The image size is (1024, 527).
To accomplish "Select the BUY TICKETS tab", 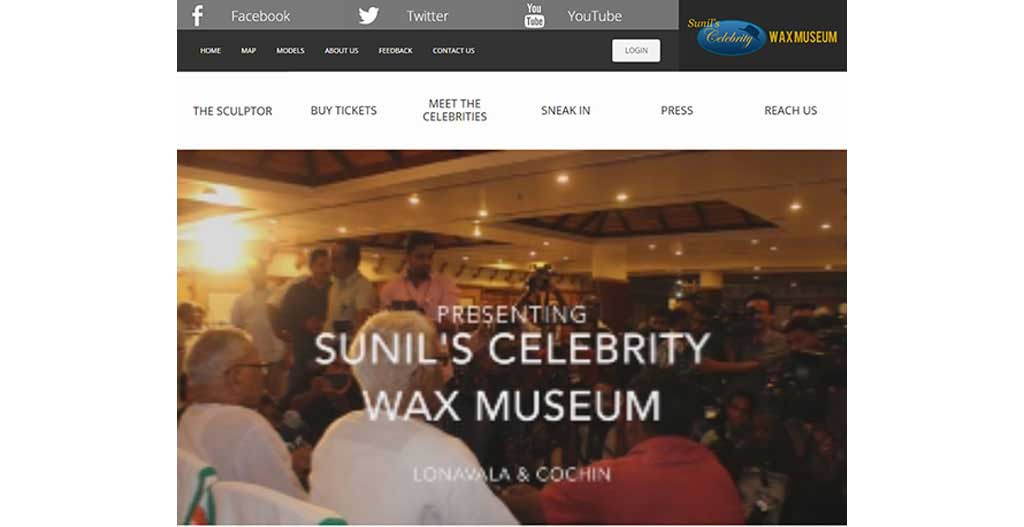I will [x=344, y=111].
